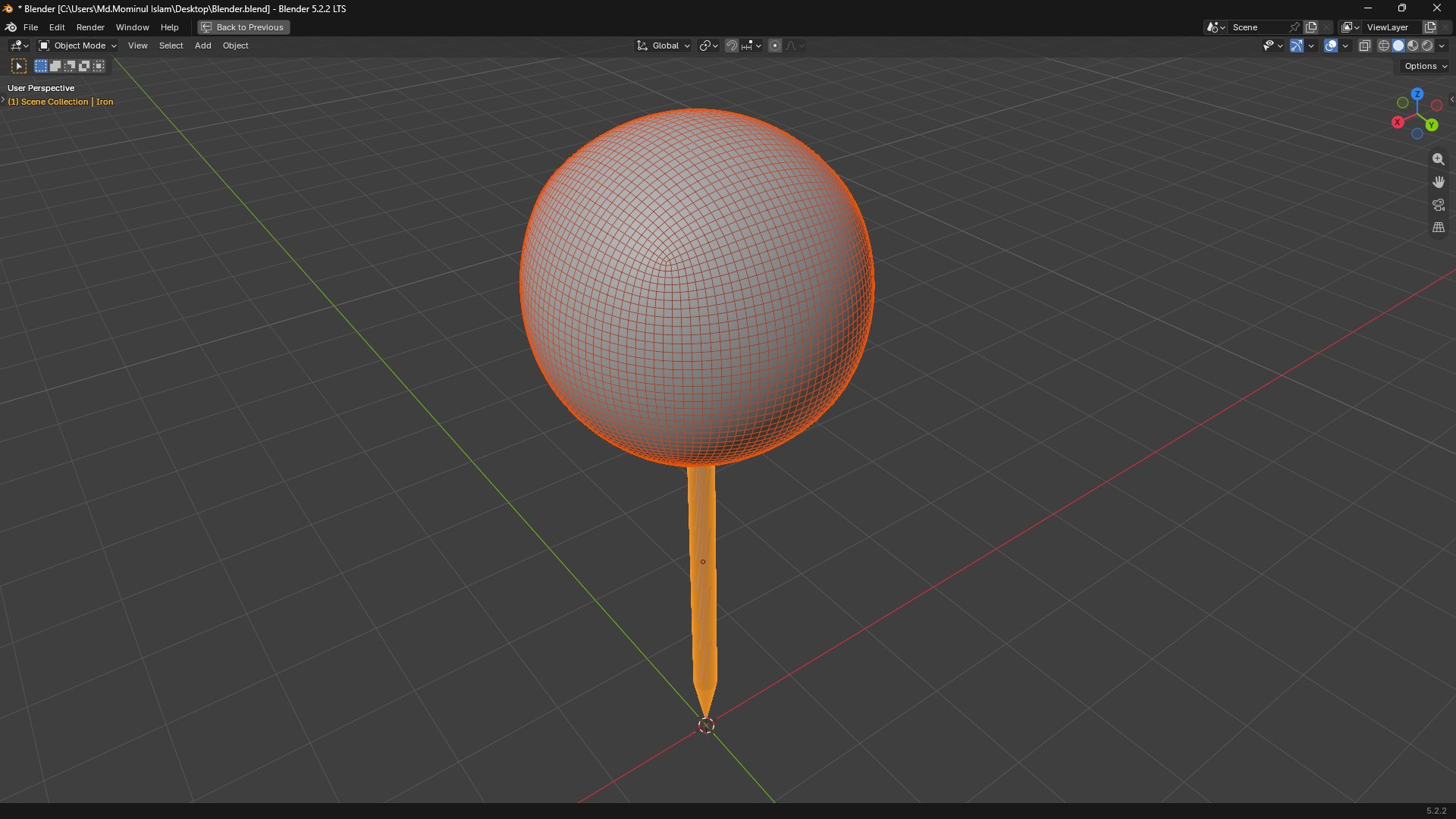Set selection mode to invert (difference)

pyautogui.click(x=84, y=67)
